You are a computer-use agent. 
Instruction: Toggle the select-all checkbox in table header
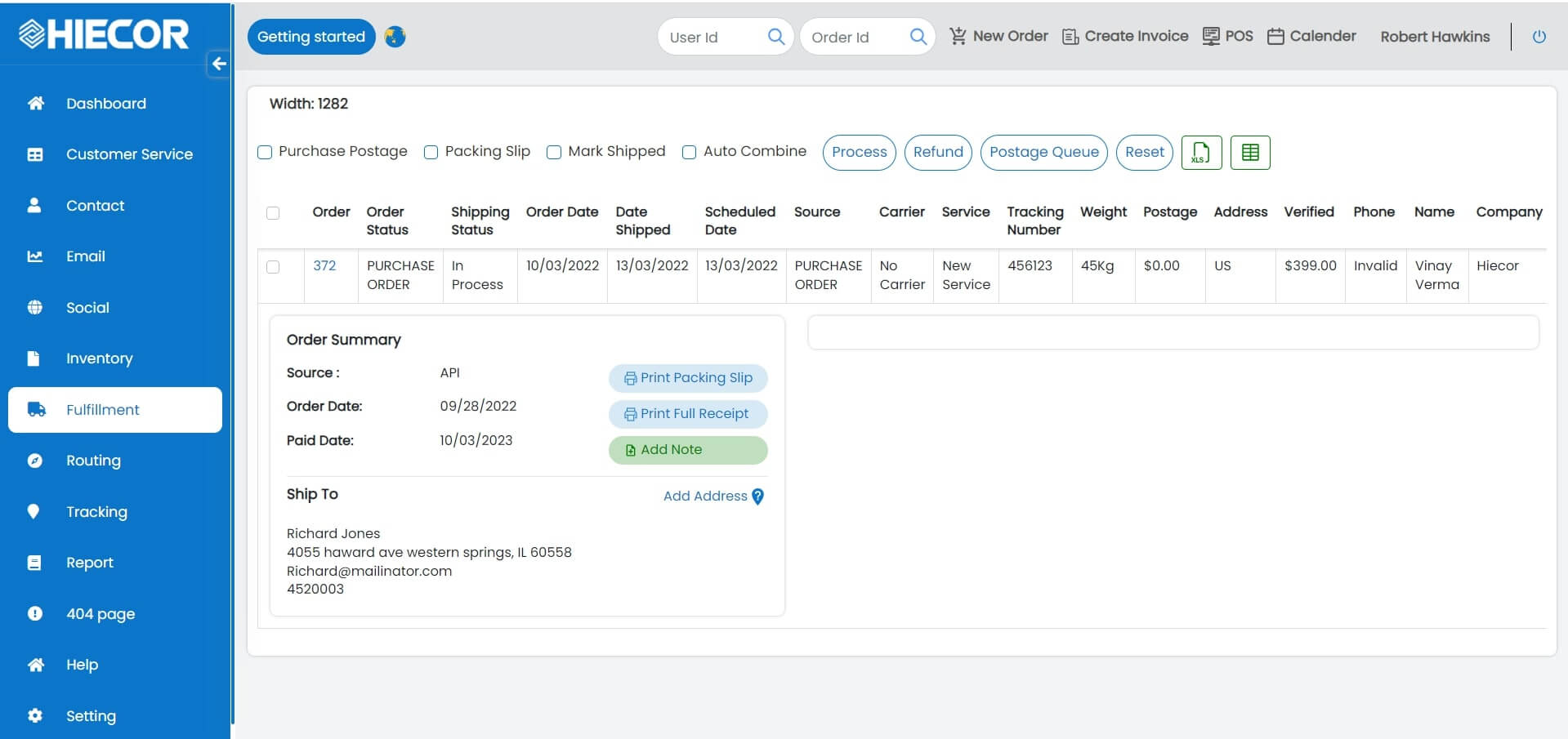pyautogui.click(x=273, y=213)
